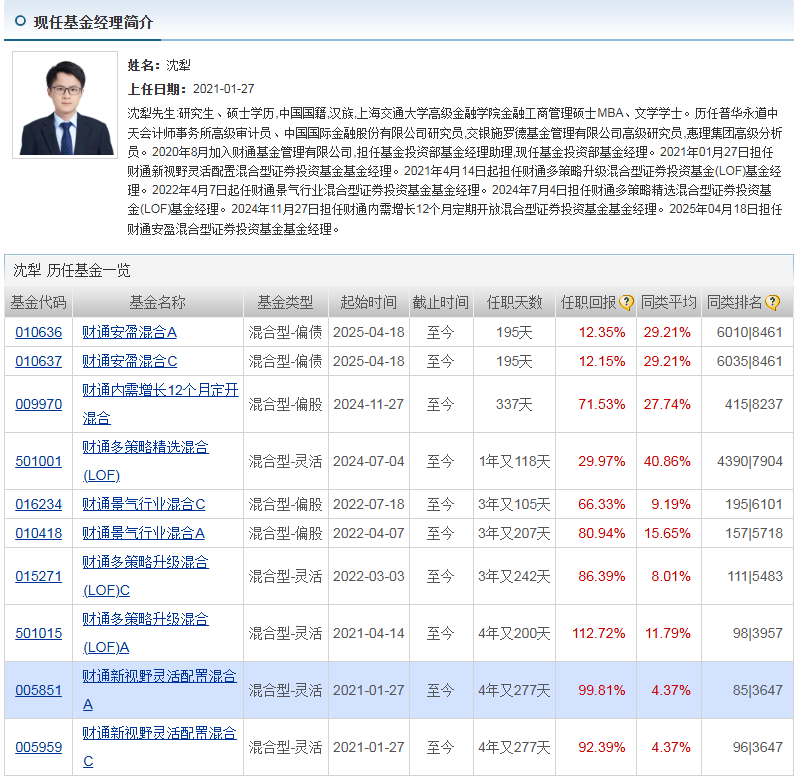Screen dimensions: 798x779
Task: Open fund code 501015 link
Action: 39,633
